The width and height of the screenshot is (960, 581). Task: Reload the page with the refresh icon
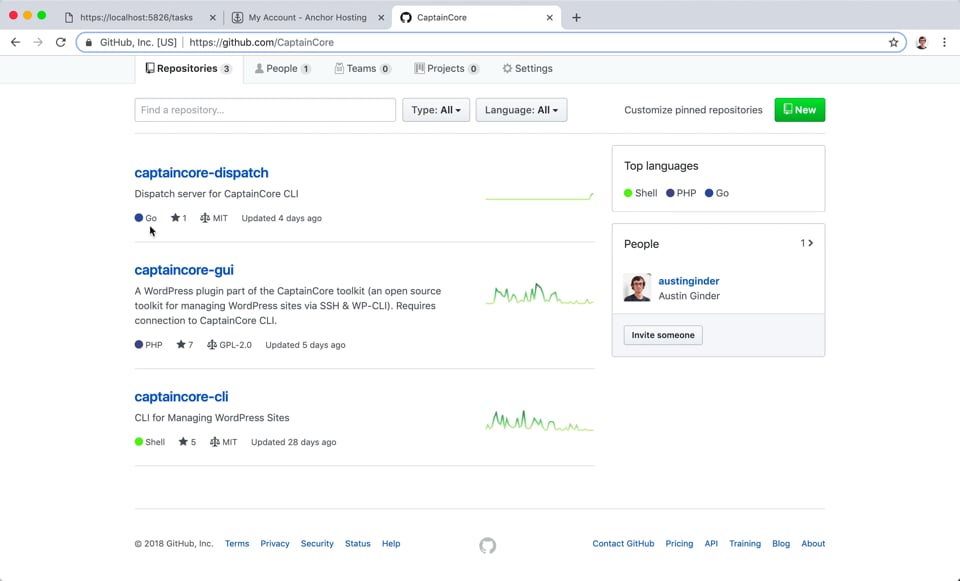[61, 42]
